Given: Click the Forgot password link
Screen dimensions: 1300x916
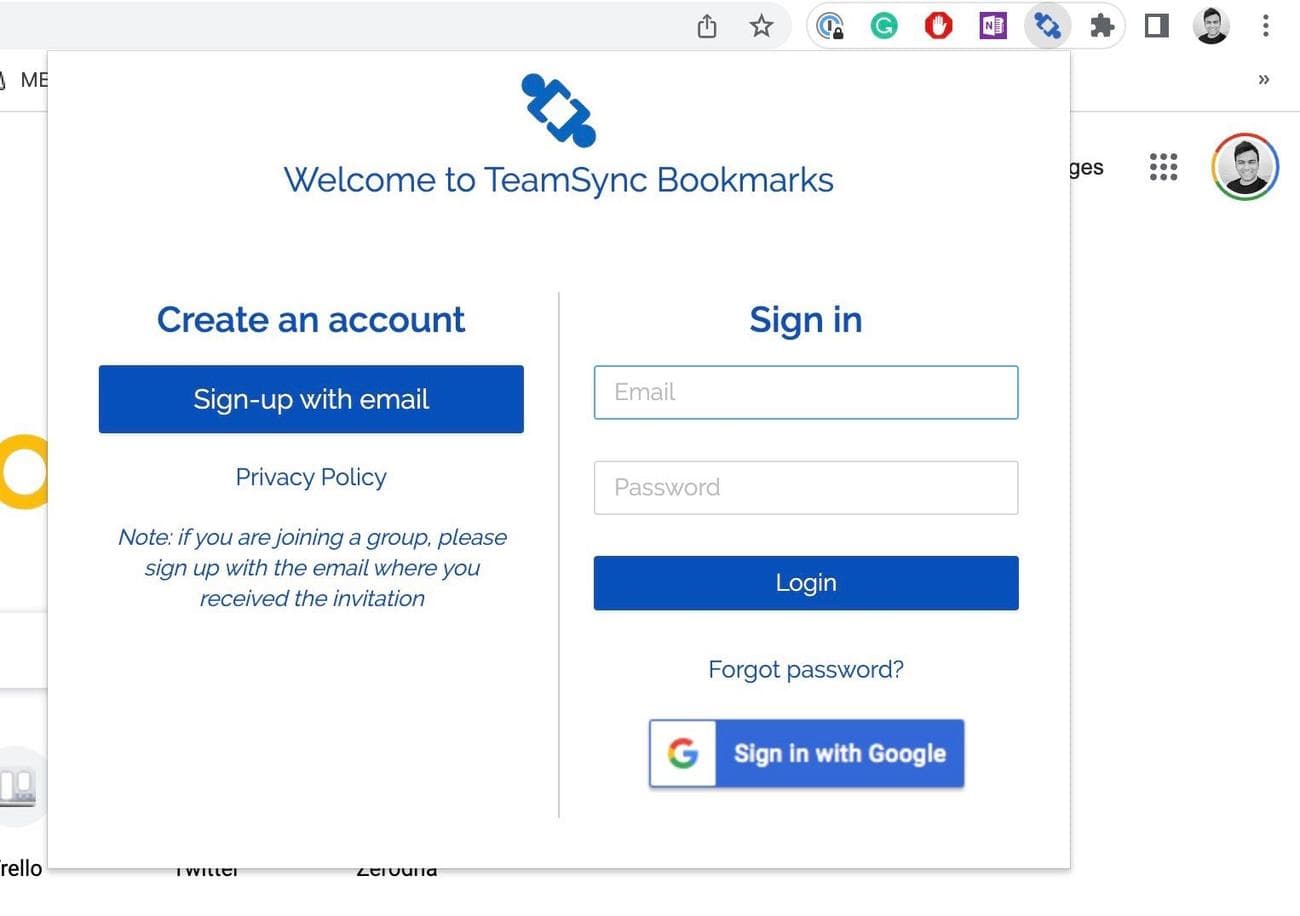Looking at the screenshot, I should click(805, 669).
